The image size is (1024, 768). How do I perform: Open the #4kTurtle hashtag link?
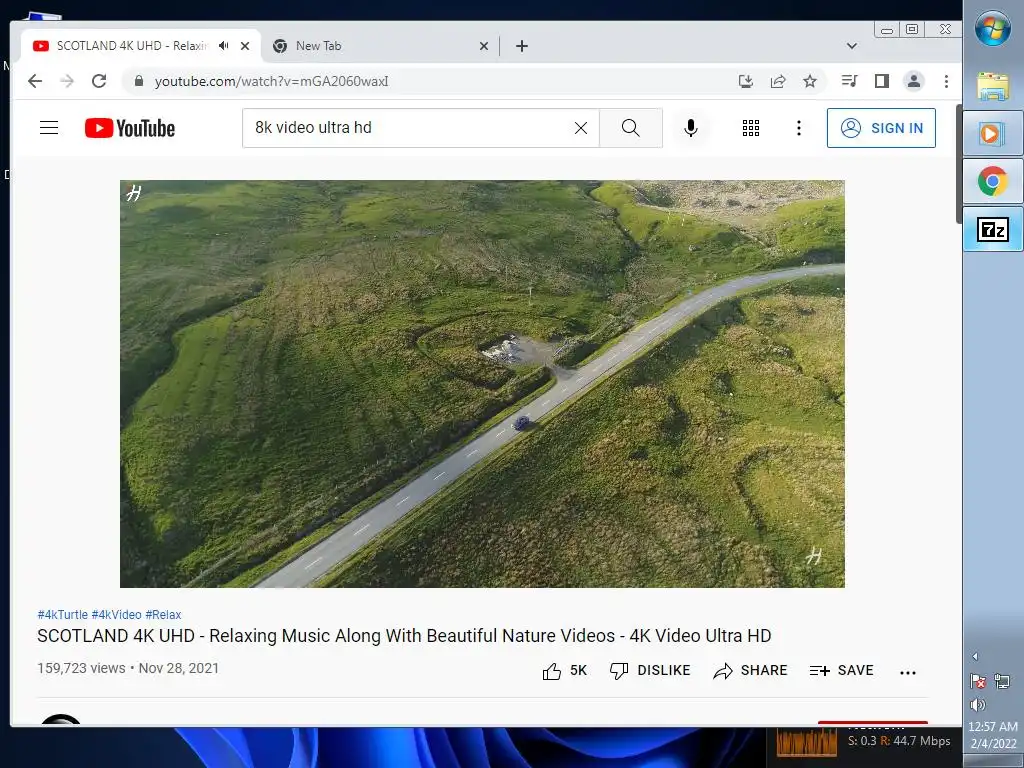coord(63,615)
